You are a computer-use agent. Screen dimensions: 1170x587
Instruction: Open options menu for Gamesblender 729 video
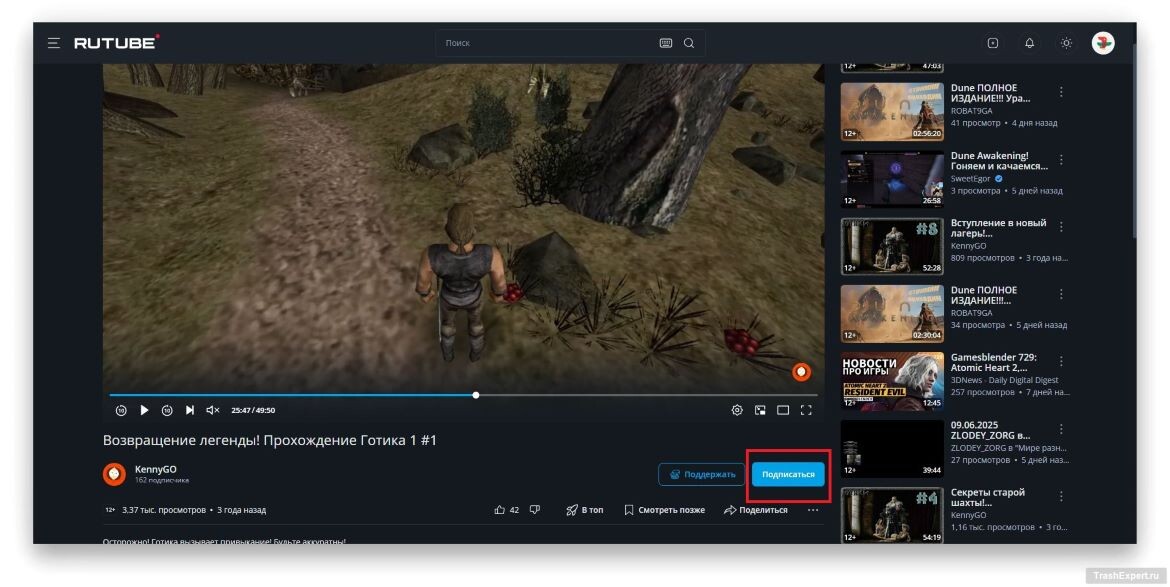[x=1061, y=361]
